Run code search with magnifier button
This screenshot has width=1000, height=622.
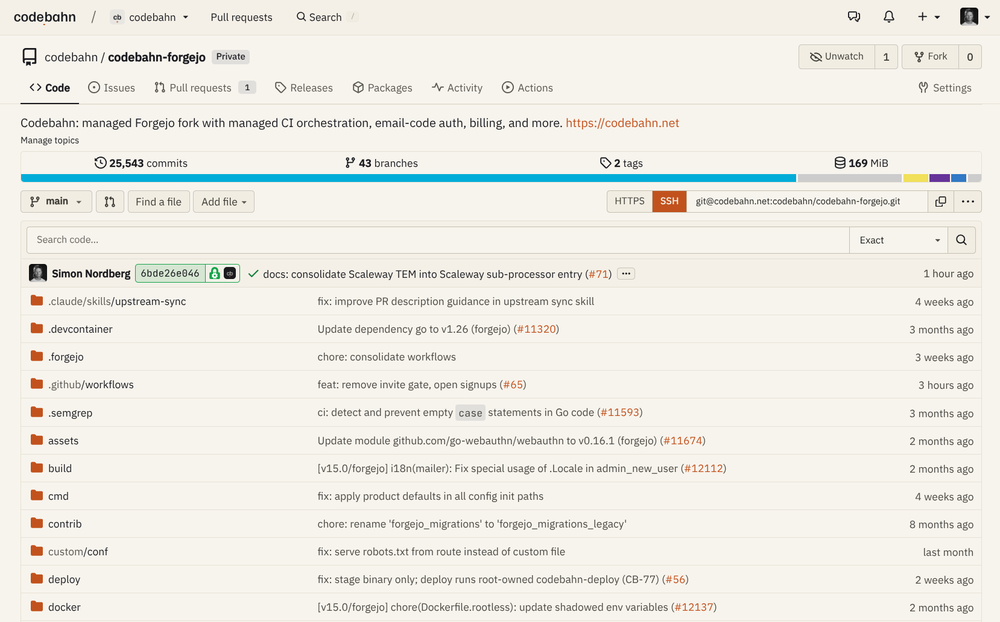pos(961,240)
